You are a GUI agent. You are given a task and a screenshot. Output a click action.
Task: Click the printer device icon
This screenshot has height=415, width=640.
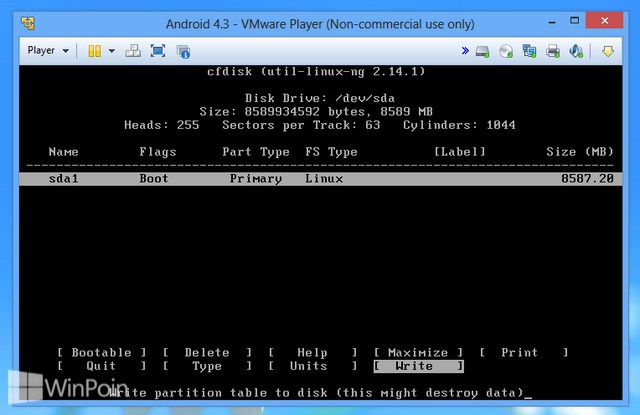(553, 51)
